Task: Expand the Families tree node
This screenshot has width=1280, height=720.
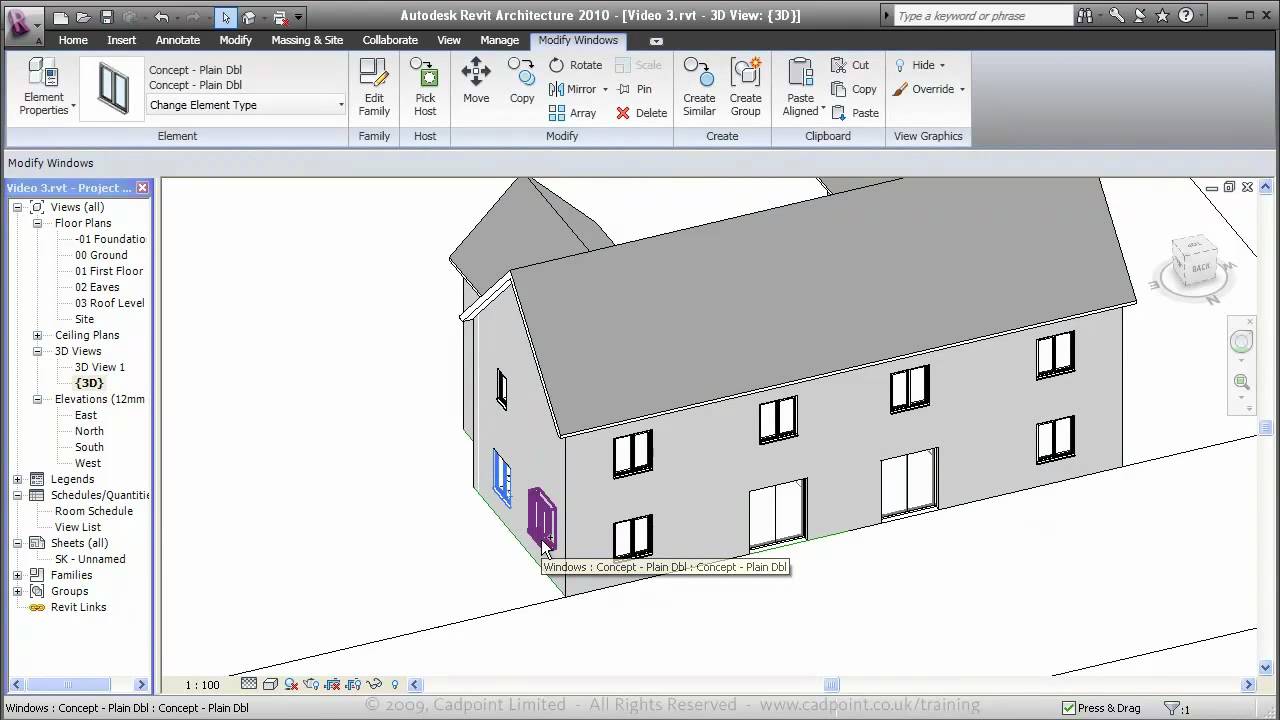Action: (x=17, y=575)
